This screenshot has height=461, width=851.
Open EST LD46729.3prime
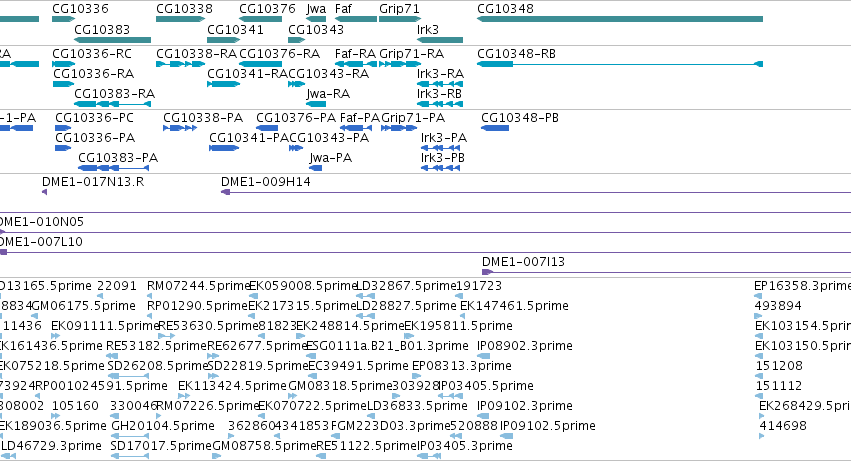[52, 446]
